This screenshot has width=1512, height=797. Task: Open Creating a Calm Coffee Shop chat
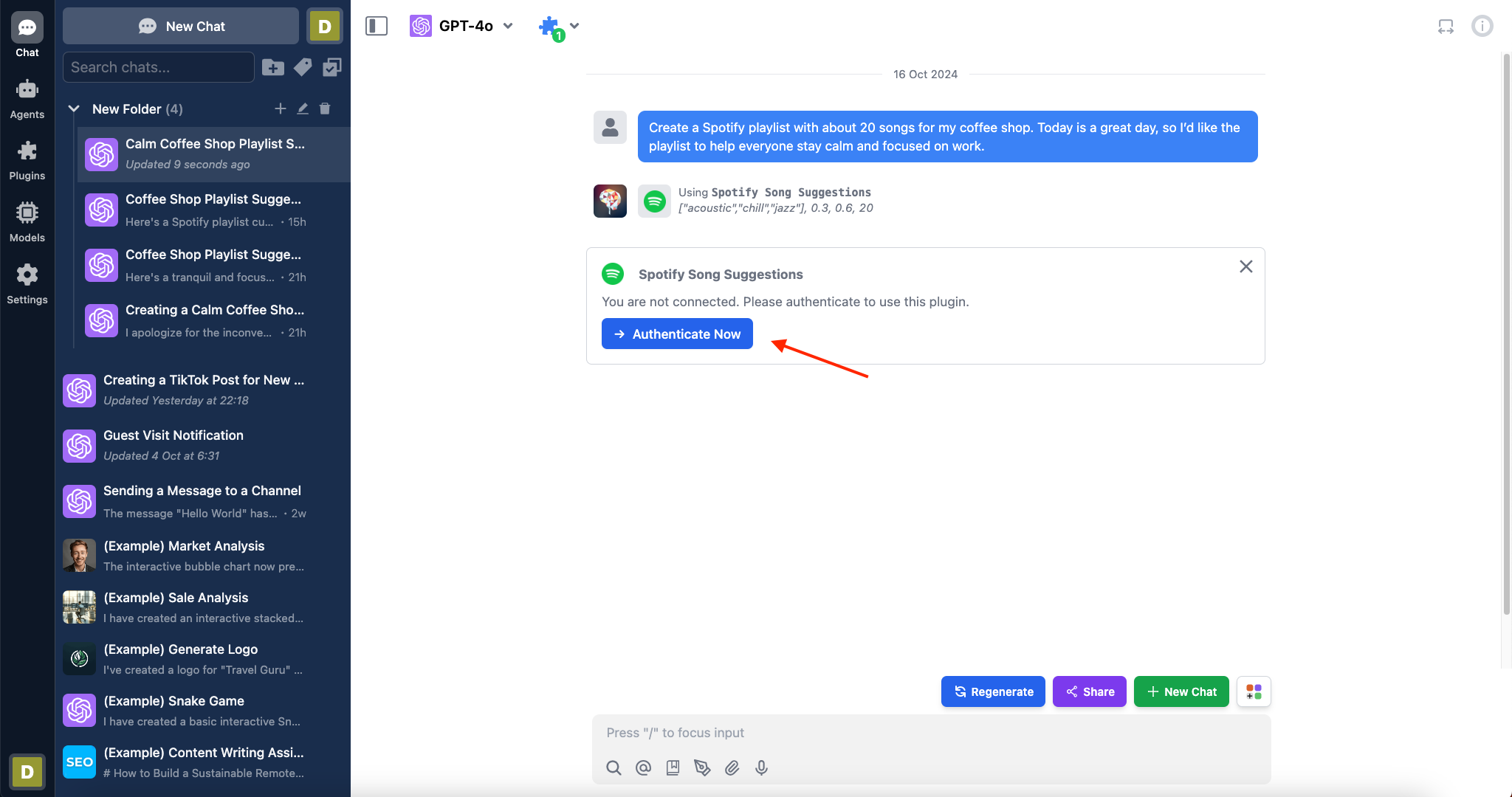point(214,320)
